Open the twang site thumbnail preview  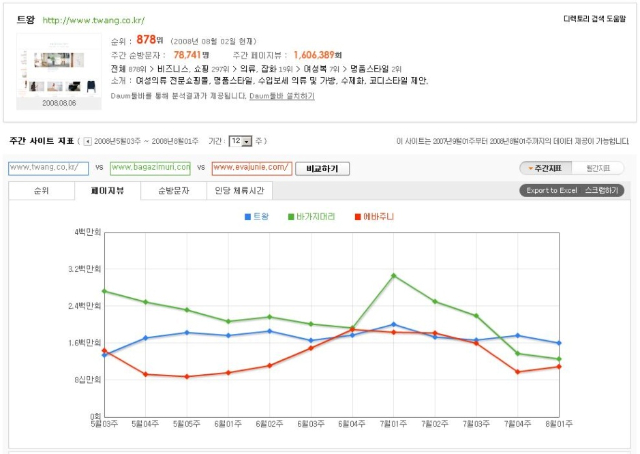59,71
